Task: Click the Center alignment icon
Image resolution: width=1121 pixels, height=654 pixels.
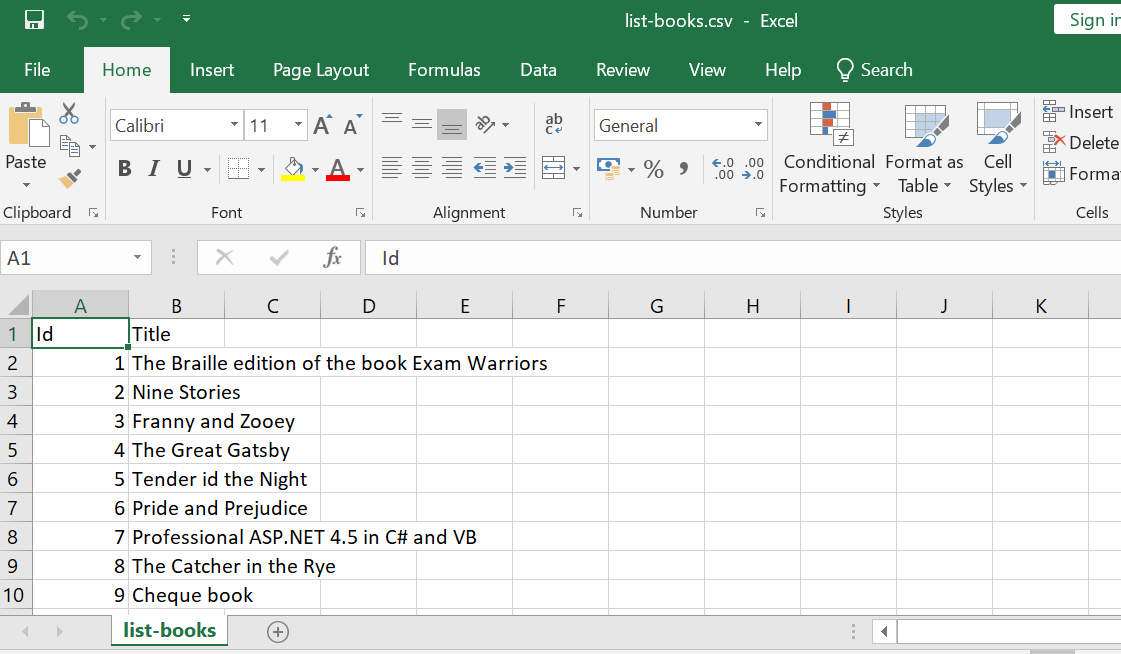Action: [x=421, y=168]
